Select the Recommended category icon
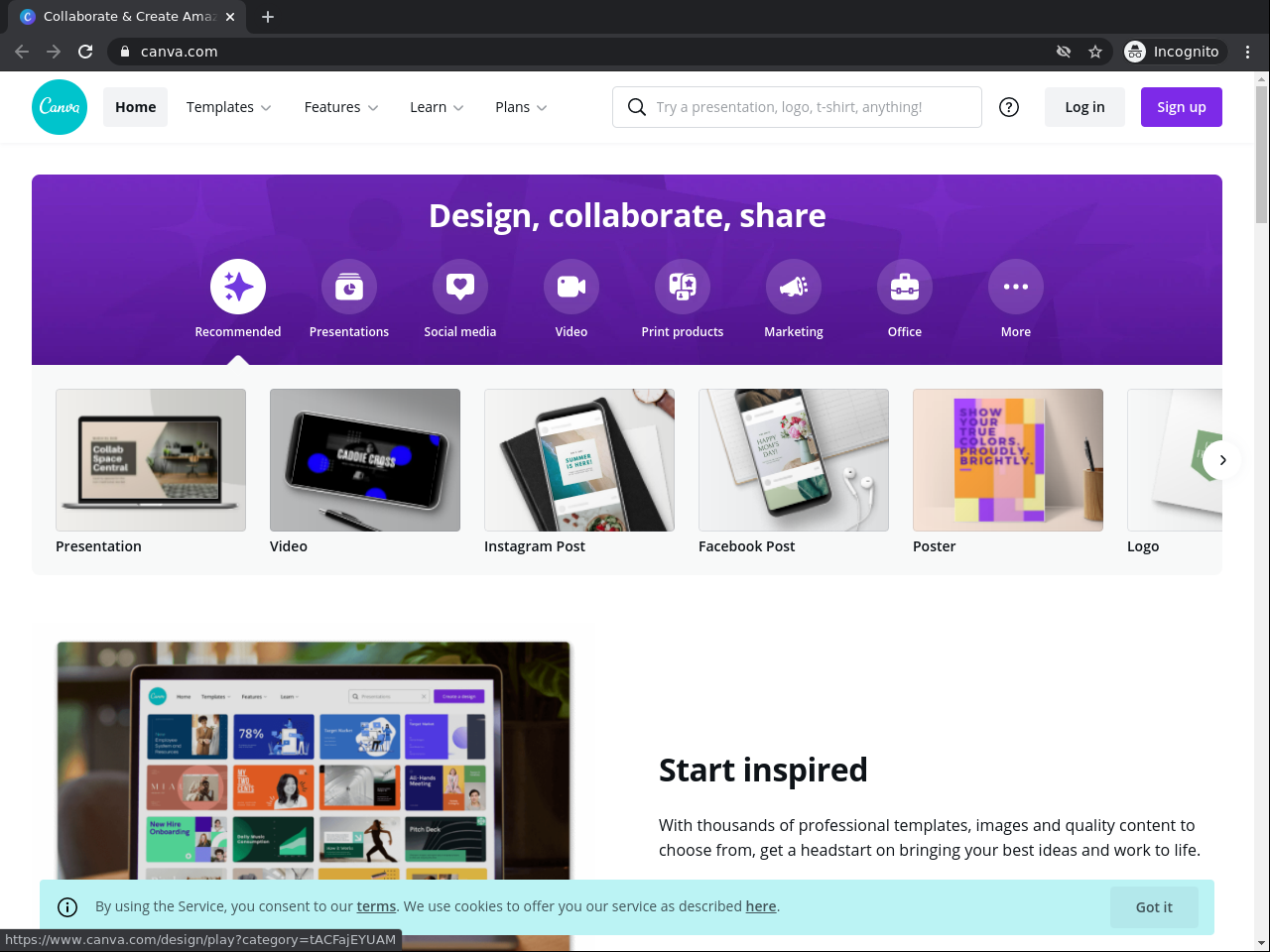 pos(238,287)
